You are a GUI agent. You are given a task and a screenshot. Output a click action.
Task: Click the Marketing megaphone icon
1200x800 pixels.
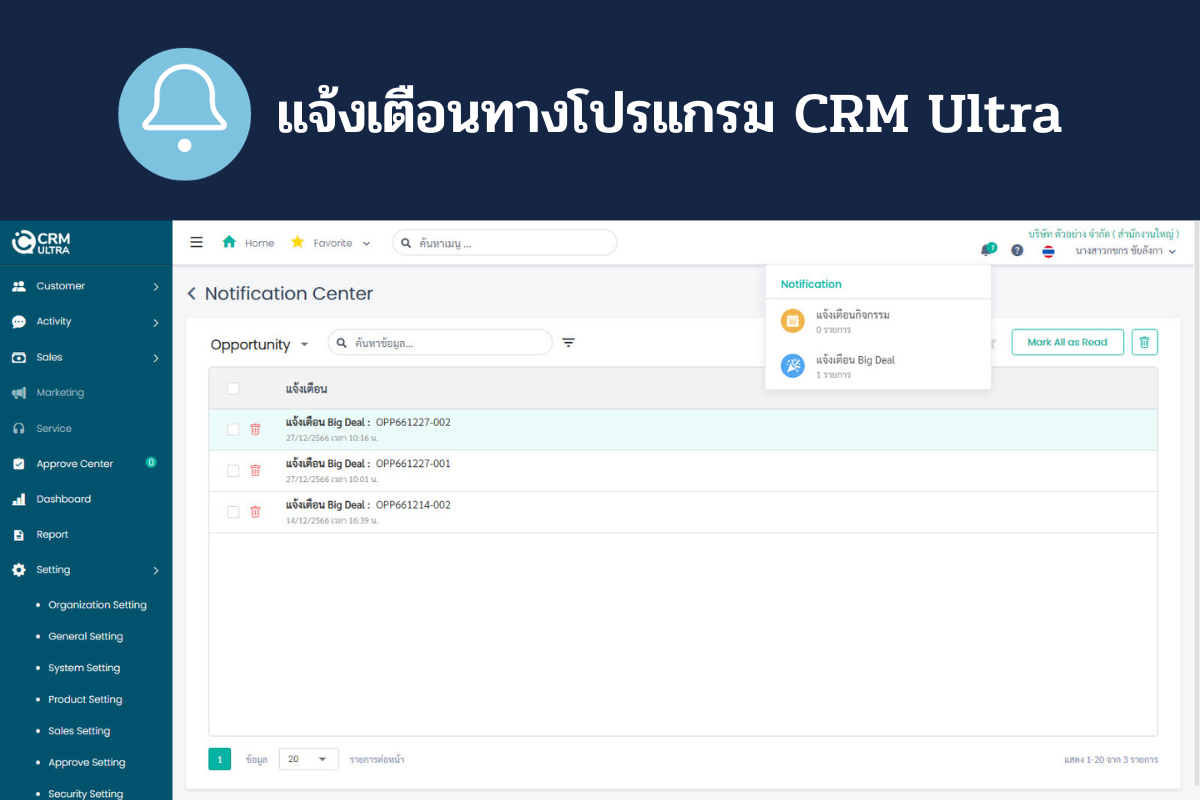tap(18, 393)
